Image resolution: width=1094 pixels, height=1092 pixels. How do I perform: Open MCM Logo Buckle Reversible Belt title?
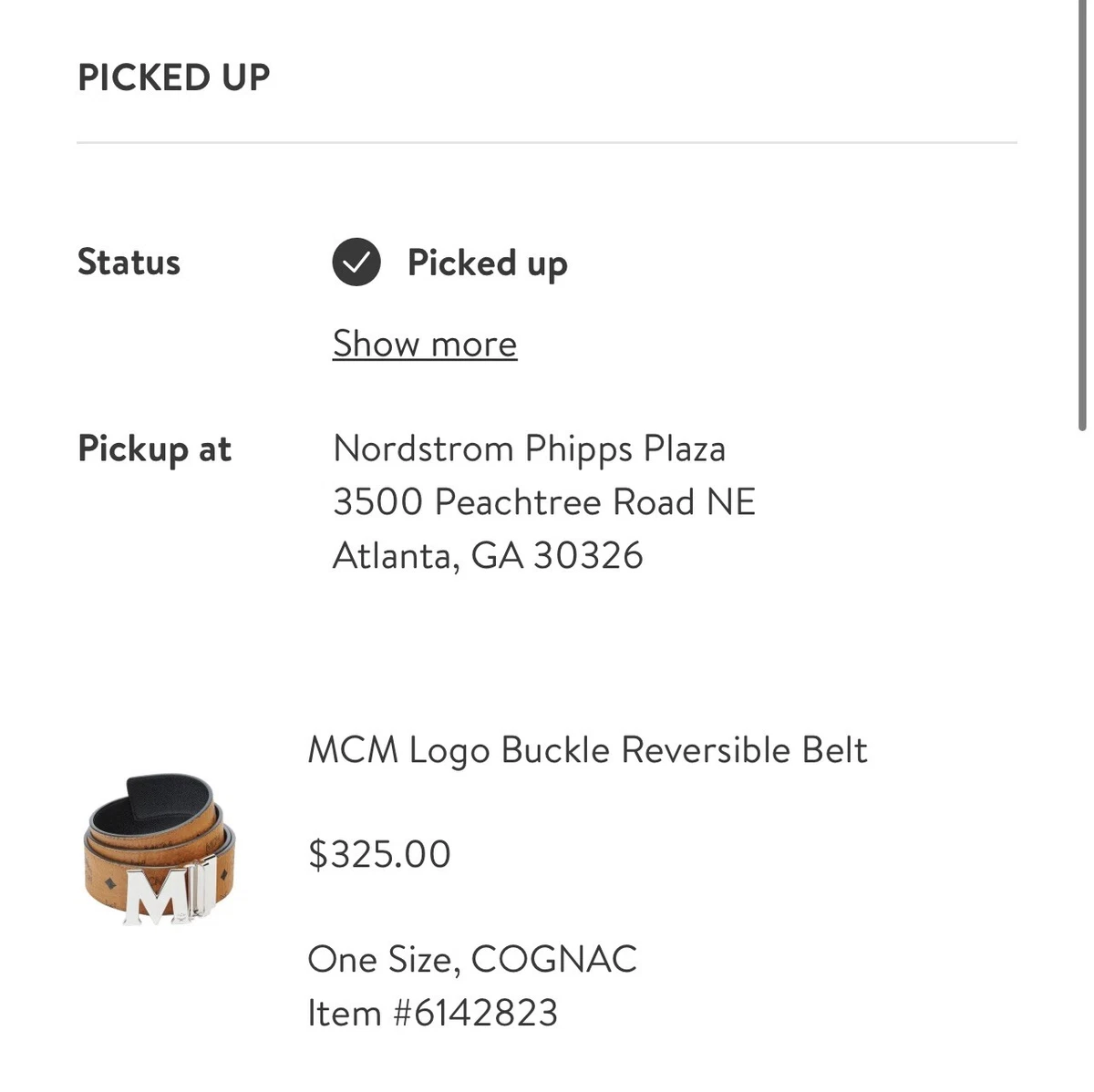pyautogui.click(x=587, y=750)
